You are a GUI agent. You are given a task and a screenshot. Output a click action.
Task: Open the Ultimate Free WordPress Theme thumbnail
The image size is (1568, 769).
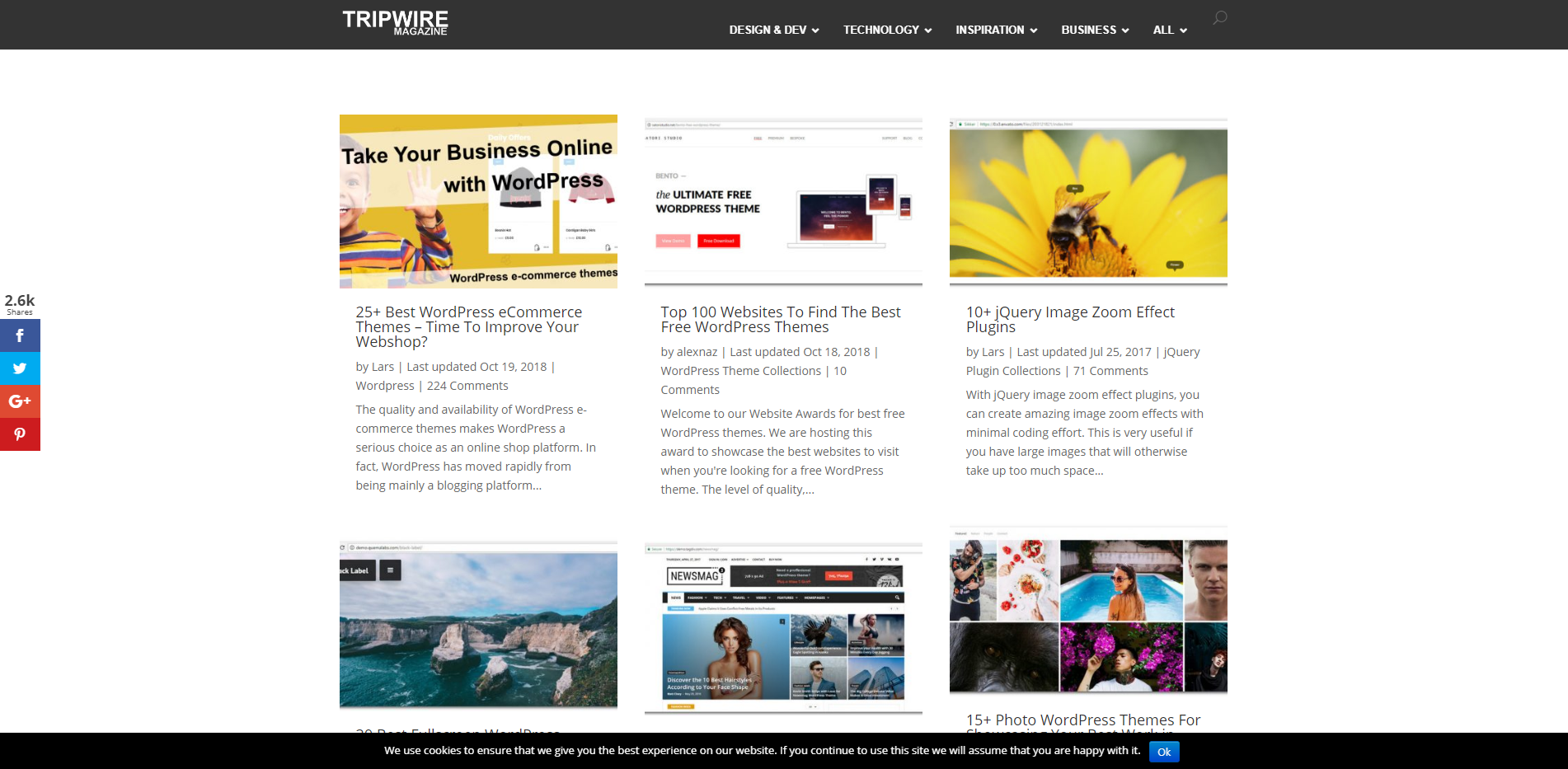783,201
